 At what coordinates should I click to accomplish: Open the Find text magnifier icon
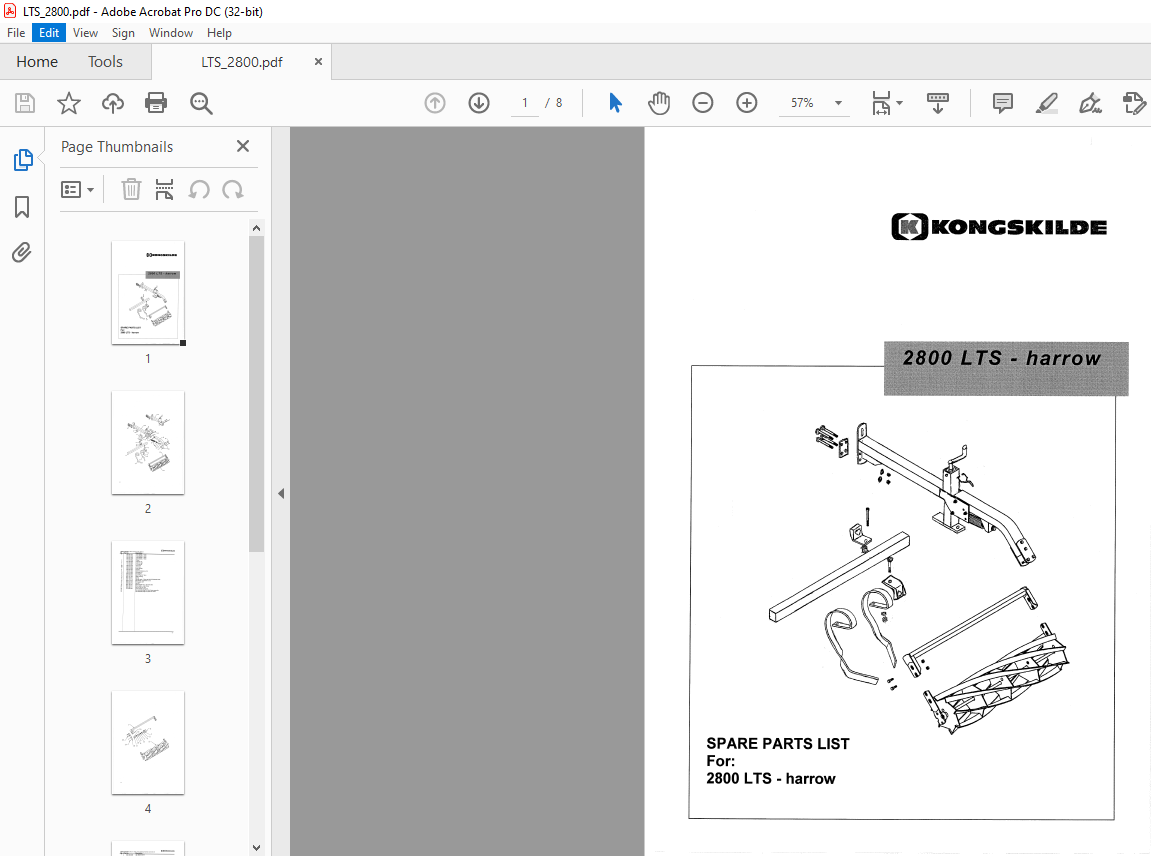200,104
